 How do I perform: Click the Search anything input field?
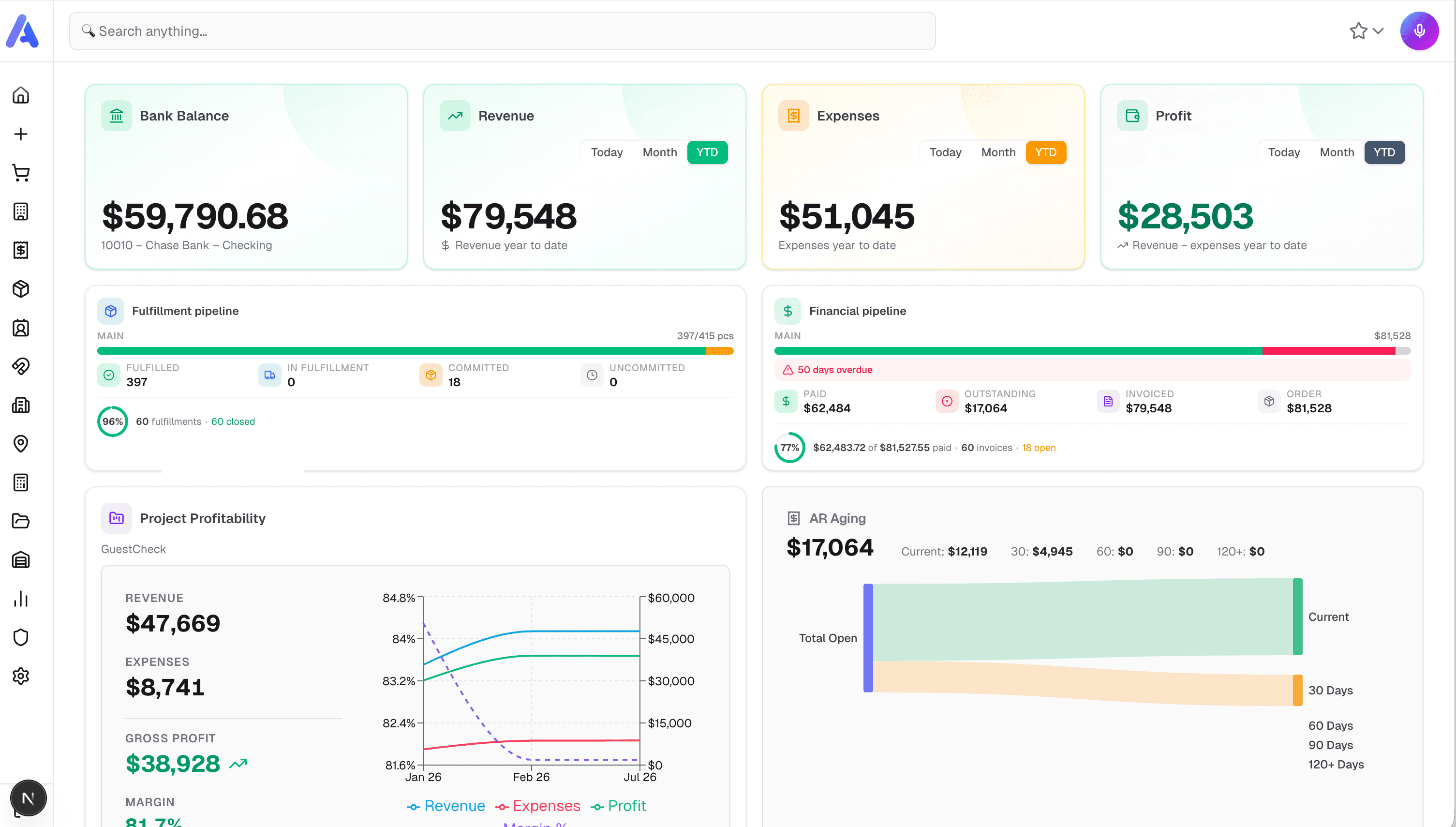500,30
